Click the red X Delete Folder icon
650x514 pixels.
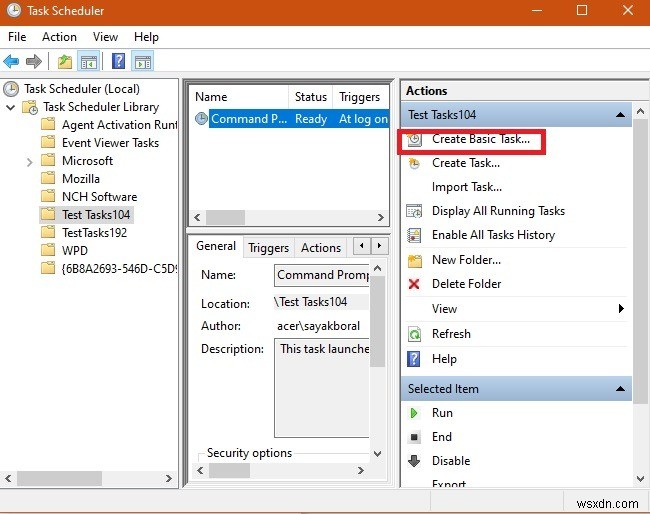(414, 284)
